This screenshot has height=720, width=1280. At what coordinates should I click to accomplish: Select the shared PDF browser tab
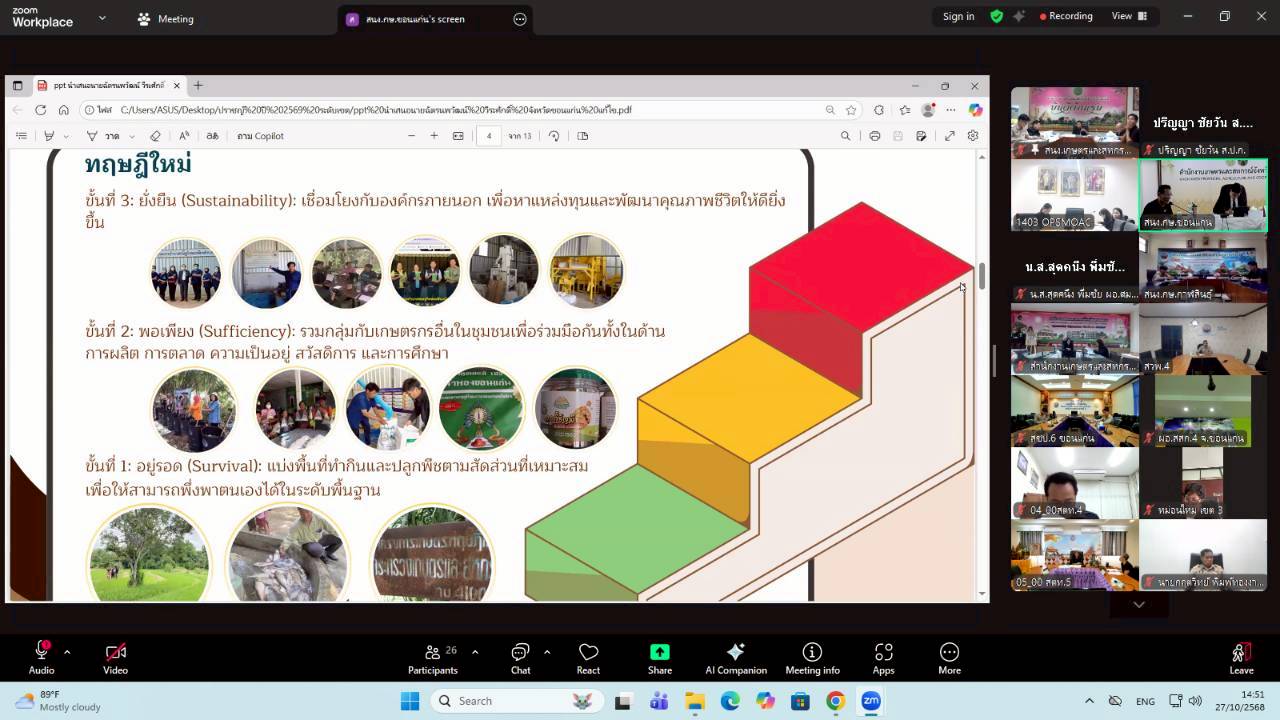point(108,86)
